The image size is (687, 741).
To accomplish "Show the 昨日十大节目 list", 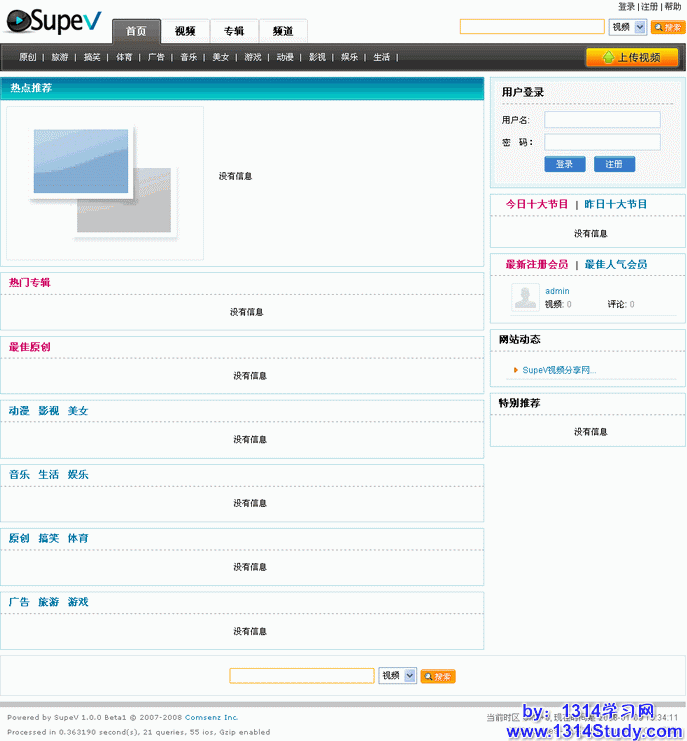I will pyautogui.click(x=616, y=204).
